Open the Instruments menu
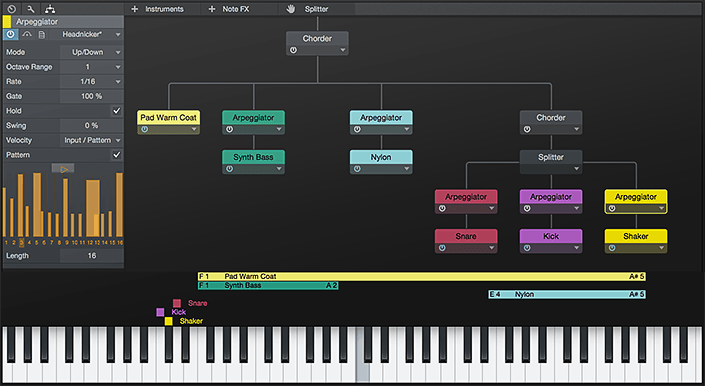The height and width of the screenshot is (386, 705). point(165,9)
